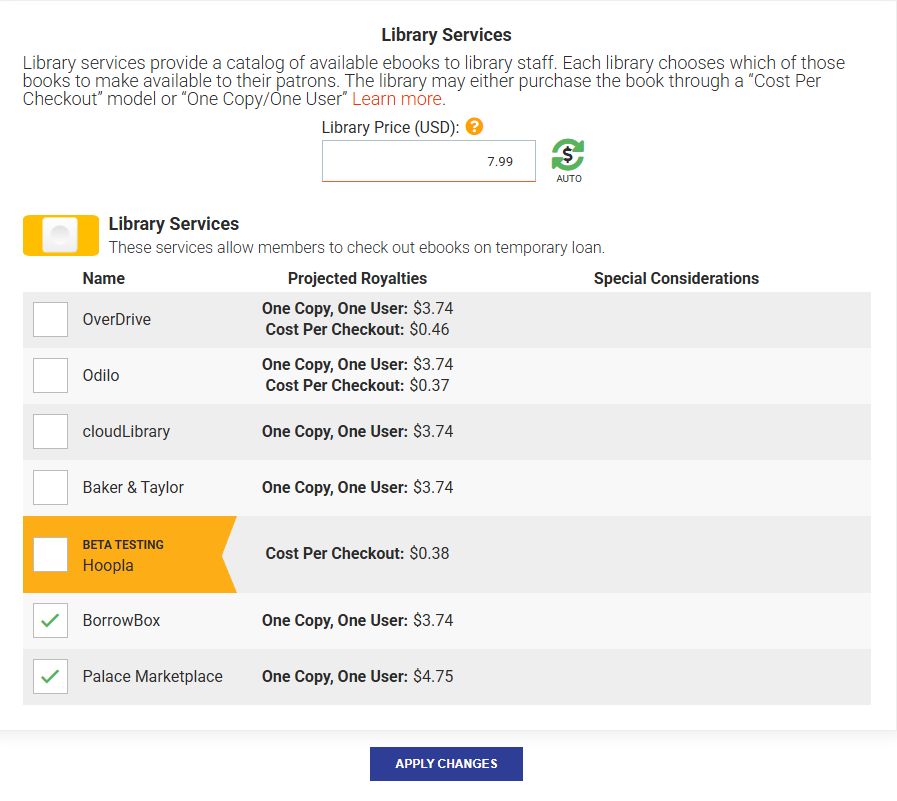Click OverDrive's Cost Per Checkout $0.46
This screenshot has height=801, width=897.
[x=357, y=330]
